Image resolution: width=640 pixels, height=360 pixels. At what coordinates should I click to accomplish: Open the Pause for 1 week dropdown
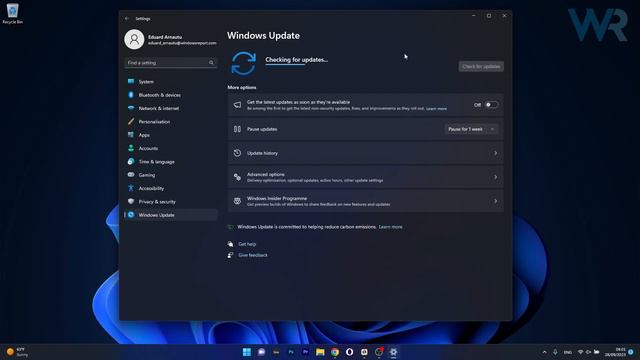click(471, 129)
